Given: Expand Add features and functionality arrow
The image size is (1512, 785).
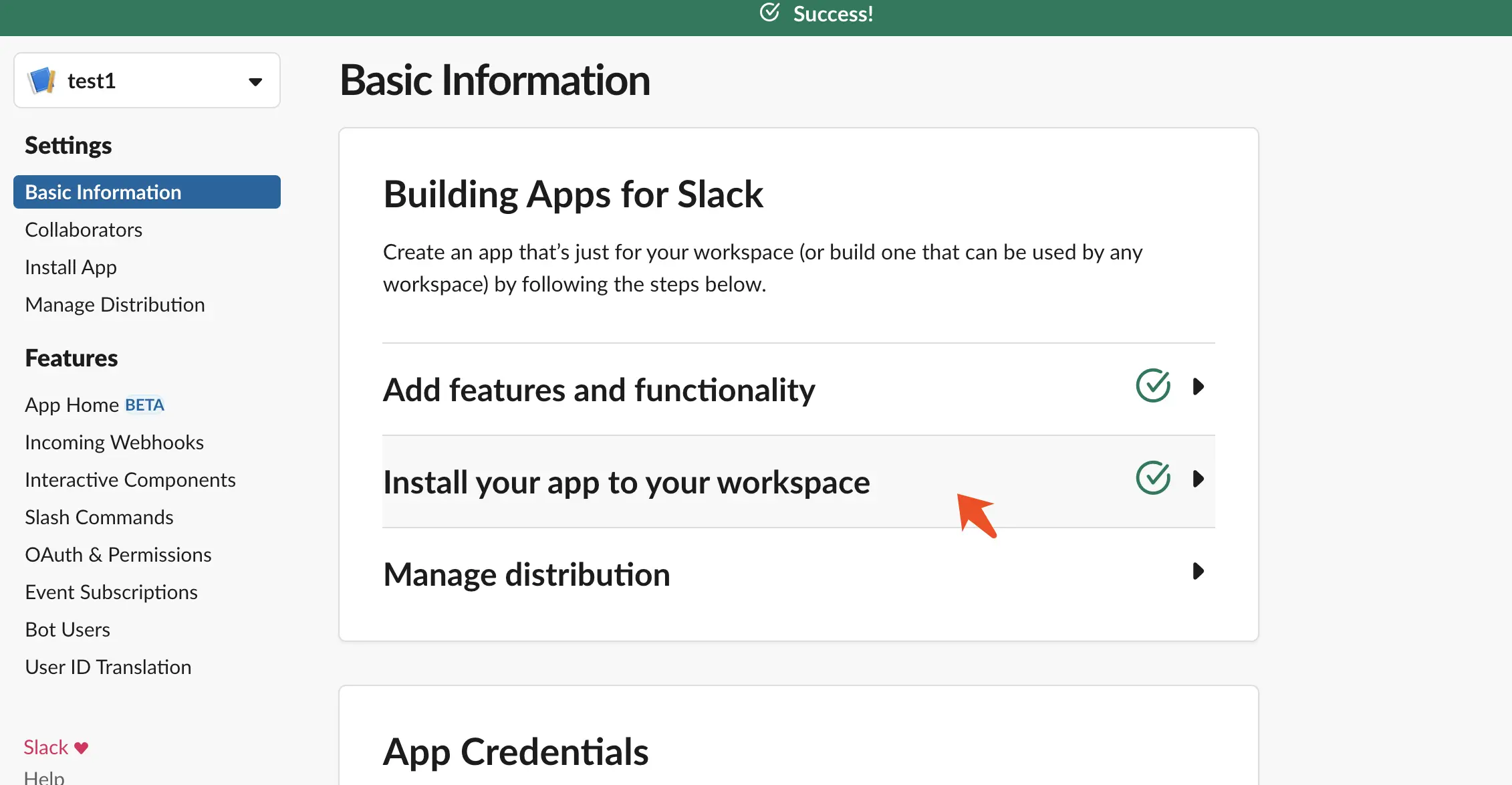Looking at the screenshot, I should (x=1198, y=386).
